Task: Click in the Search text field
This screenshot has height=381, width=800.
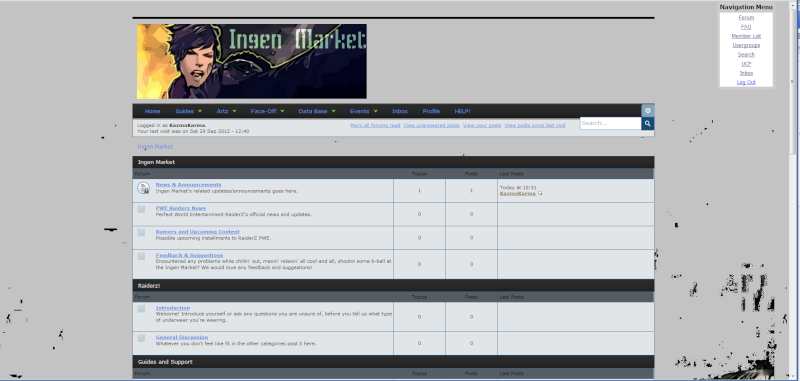Action: (610, 123)
